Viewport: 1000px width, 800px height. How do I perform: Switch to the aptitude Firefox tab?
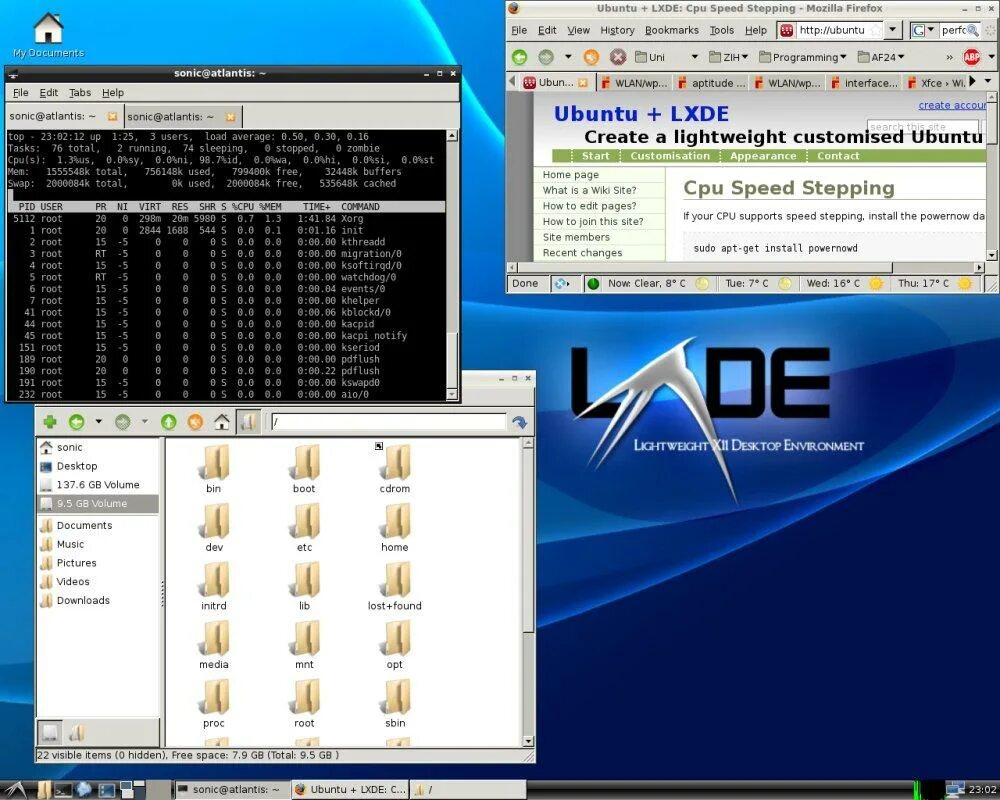(x=712, y=83)
